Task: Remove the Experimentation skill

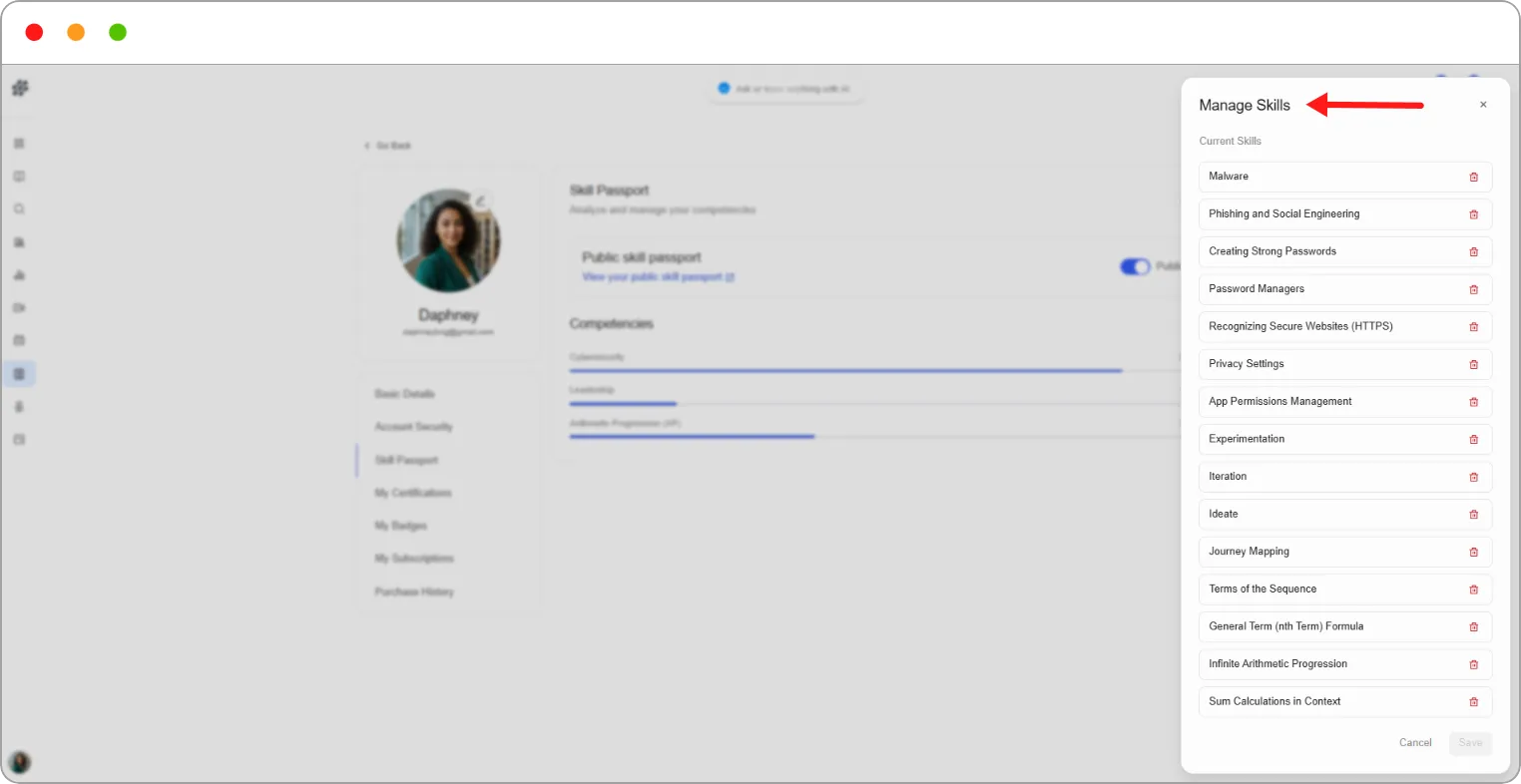Action: 1473,439
